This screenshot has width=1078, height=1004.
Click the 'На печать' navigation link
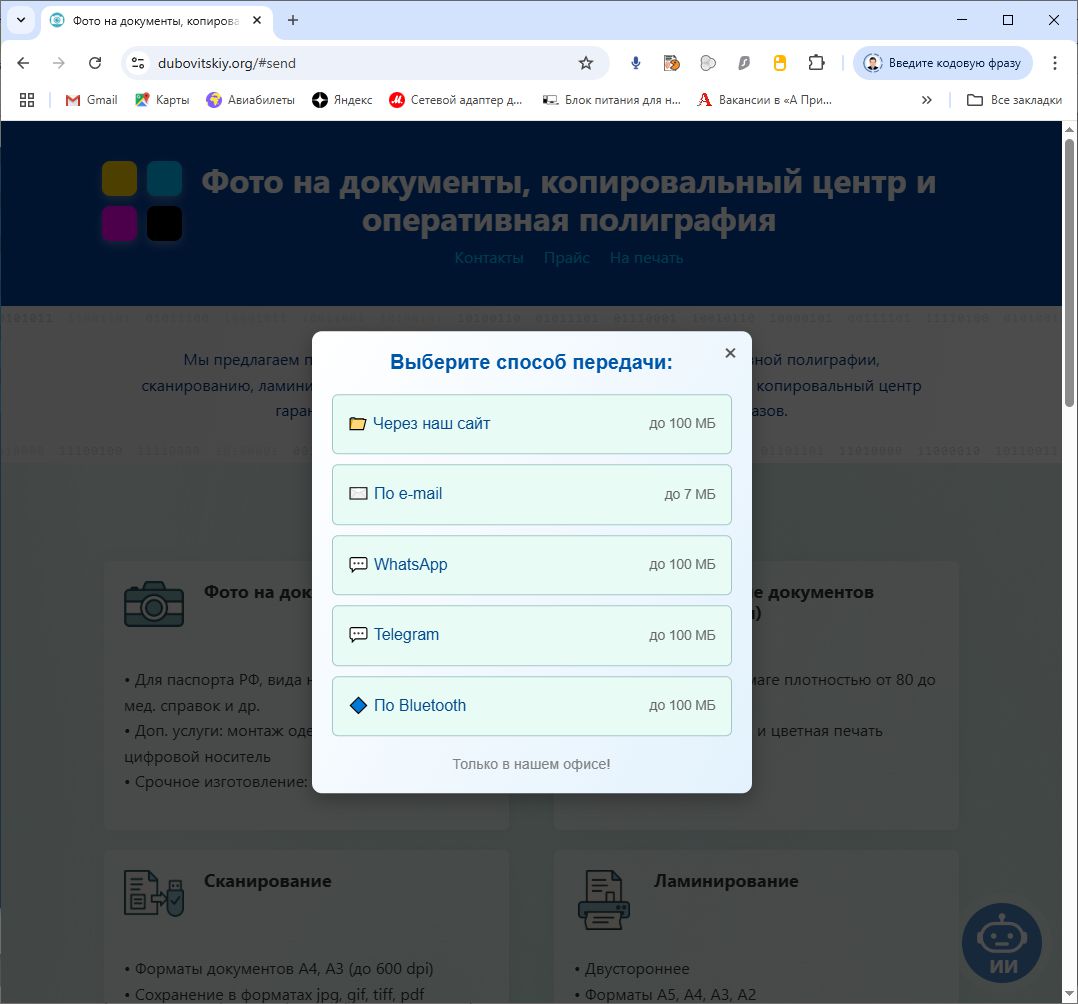tap(646, 258)
